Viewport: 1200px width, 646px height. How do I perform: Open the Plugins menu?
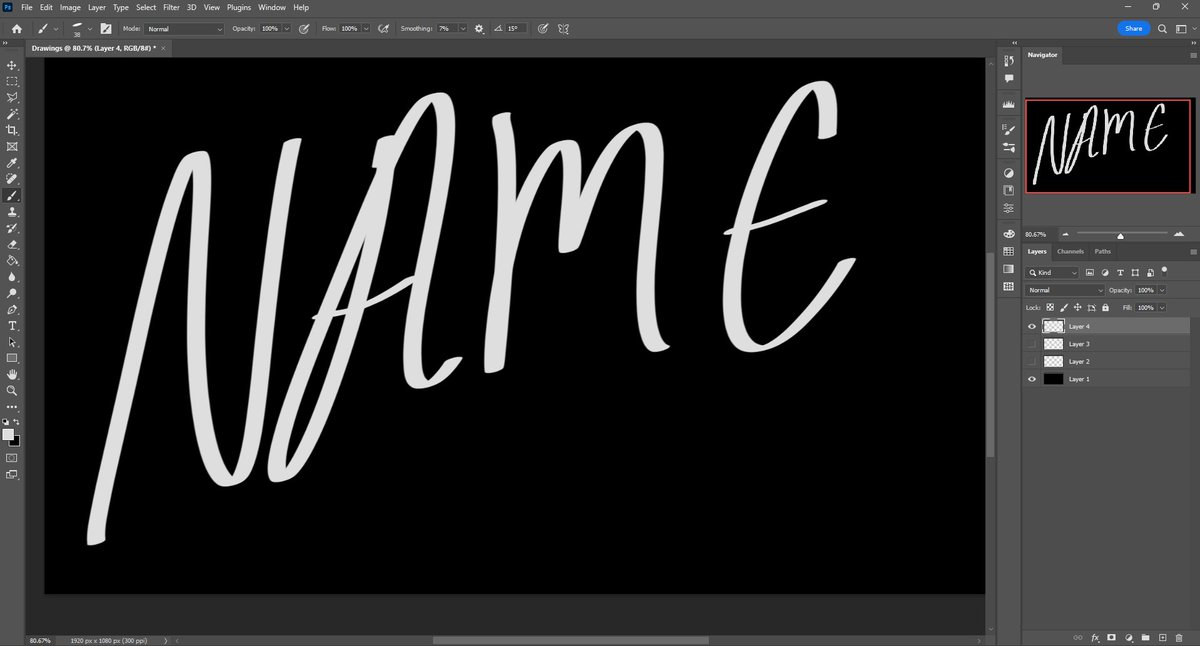(239, 7)
